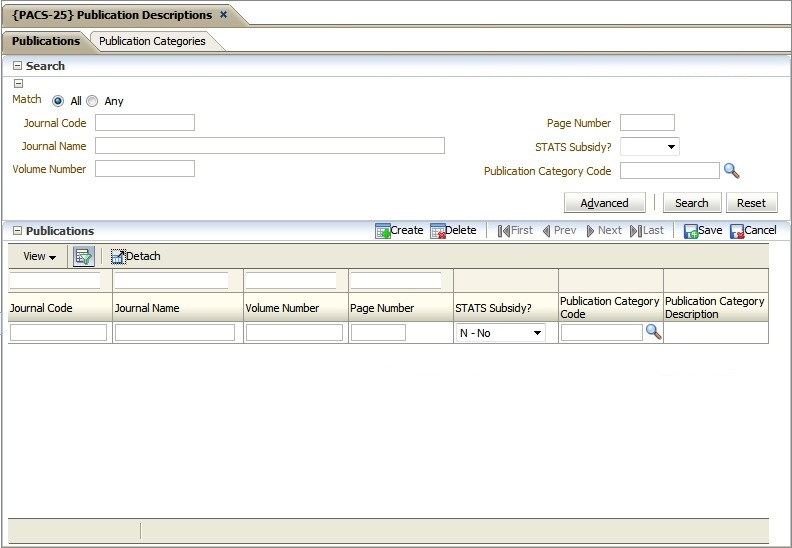The height and width of the screenshot is (548, 792).
Task: Delete the selected publication record
Action: 453,231
